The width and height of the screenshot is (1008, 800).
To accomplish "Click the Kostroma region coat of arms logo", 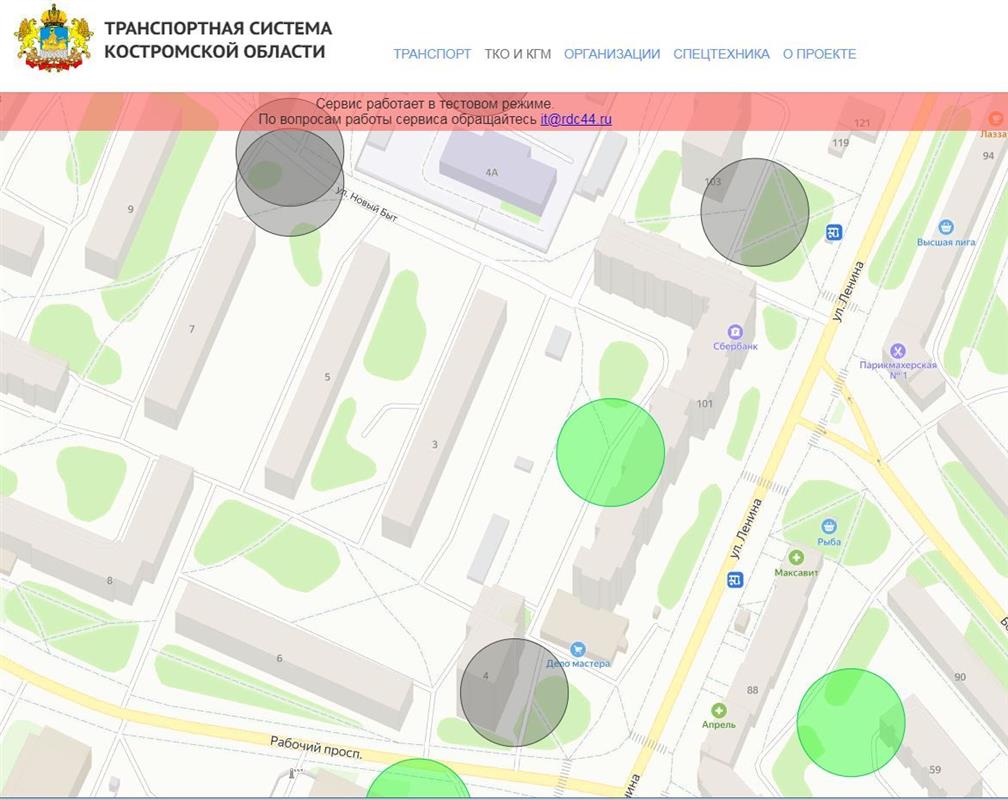I will [54, 38].
